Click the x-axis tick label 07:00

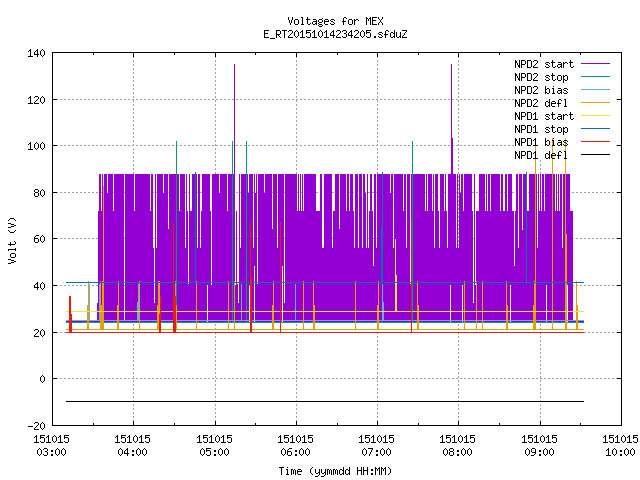coord(376,452)
